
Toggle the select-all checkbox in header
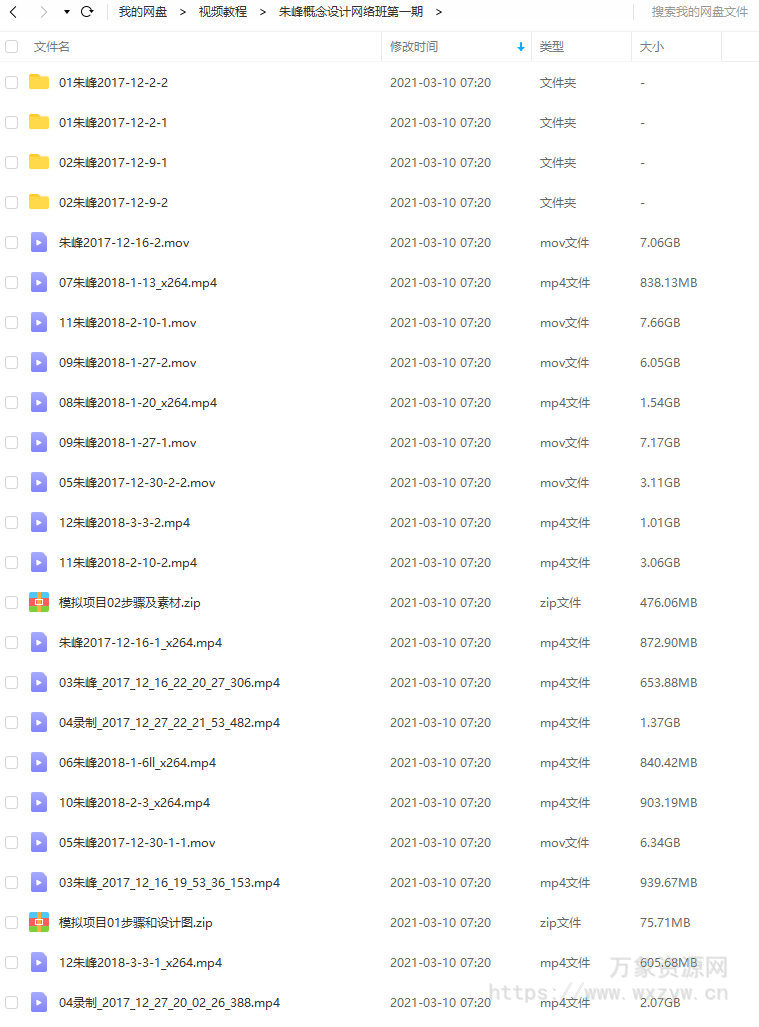(11, 47)
